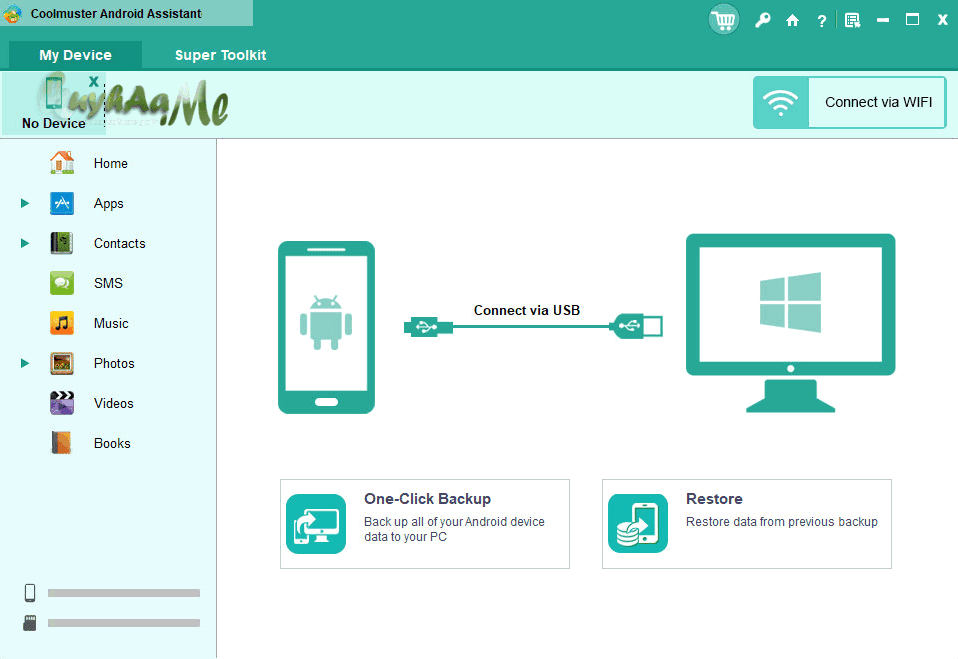Viewport: 958px width, 659px height.
Task: Select the My Device tab
Action: point(75,55)
